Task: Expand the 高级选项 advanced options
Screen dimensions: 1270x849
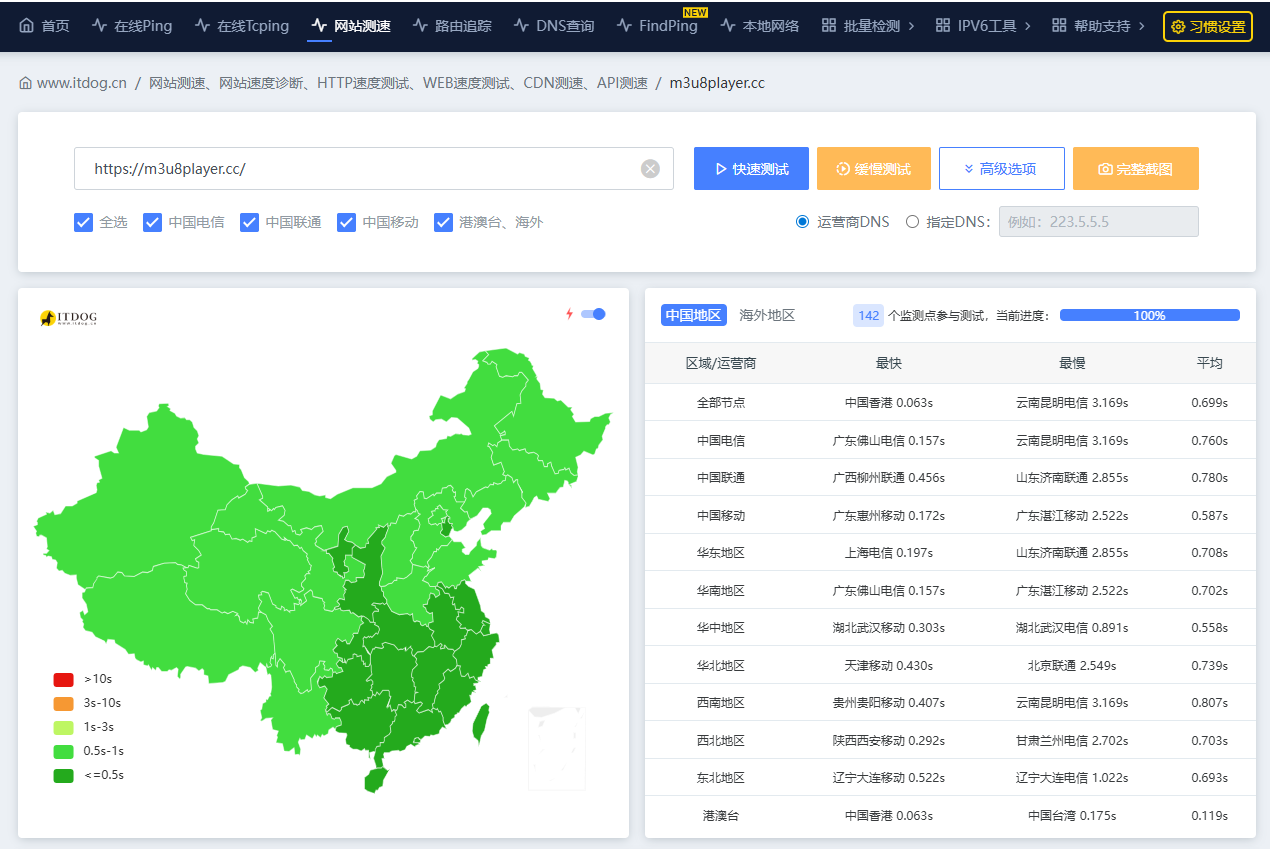Action: pos(1001,169)
